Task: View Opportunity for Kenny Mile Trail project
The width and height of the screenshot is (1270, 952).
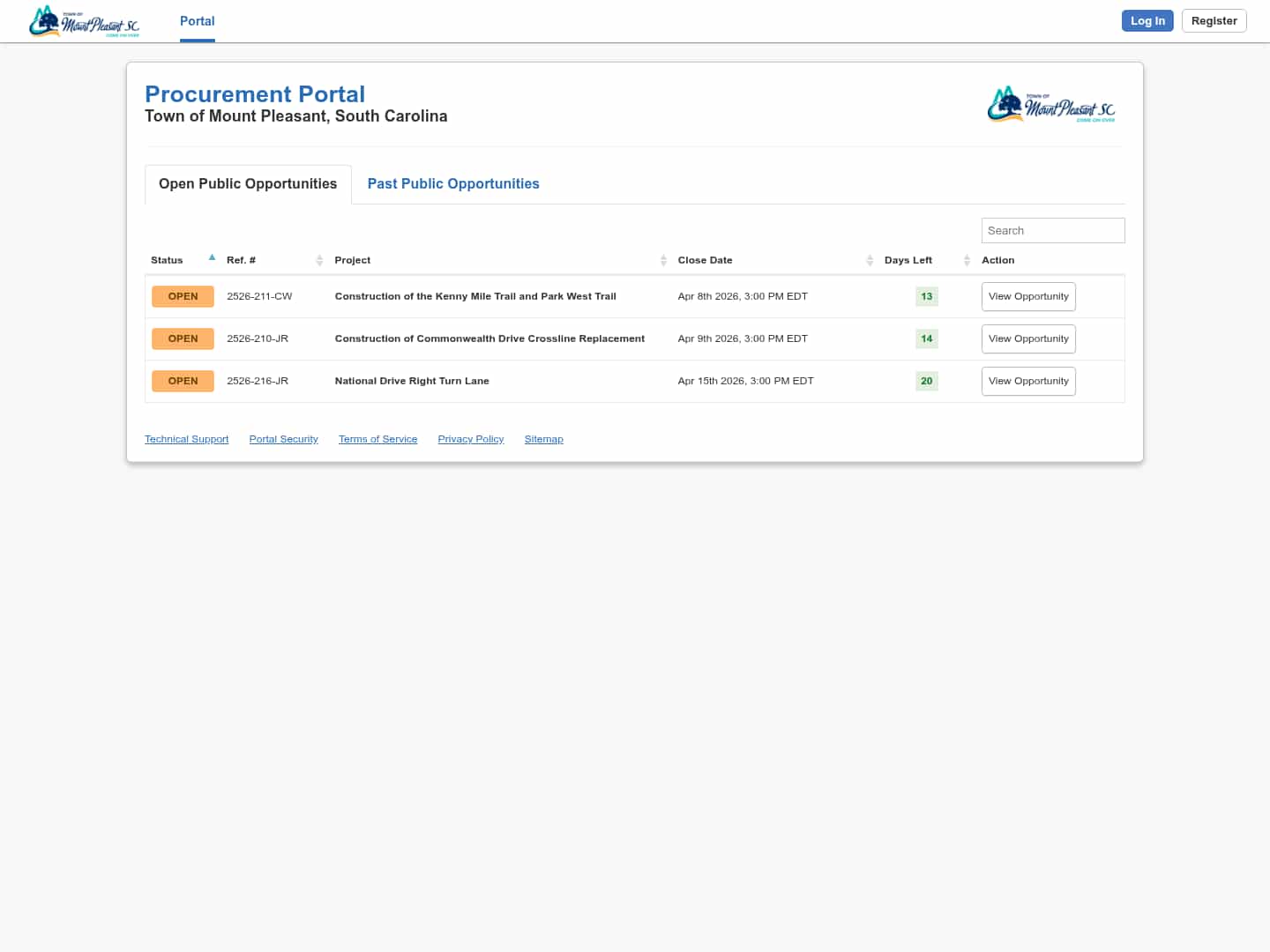Action: 1027,297
